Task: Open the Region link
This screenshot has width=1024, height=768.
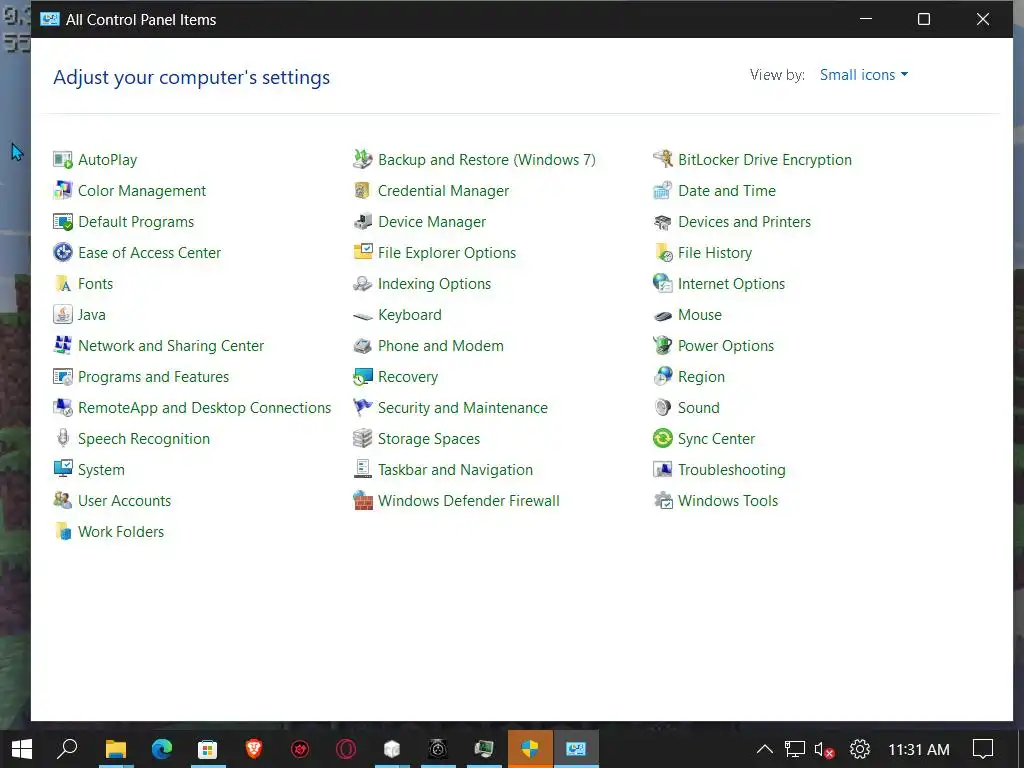Action: pyautogui.click(x=701, y=377)
